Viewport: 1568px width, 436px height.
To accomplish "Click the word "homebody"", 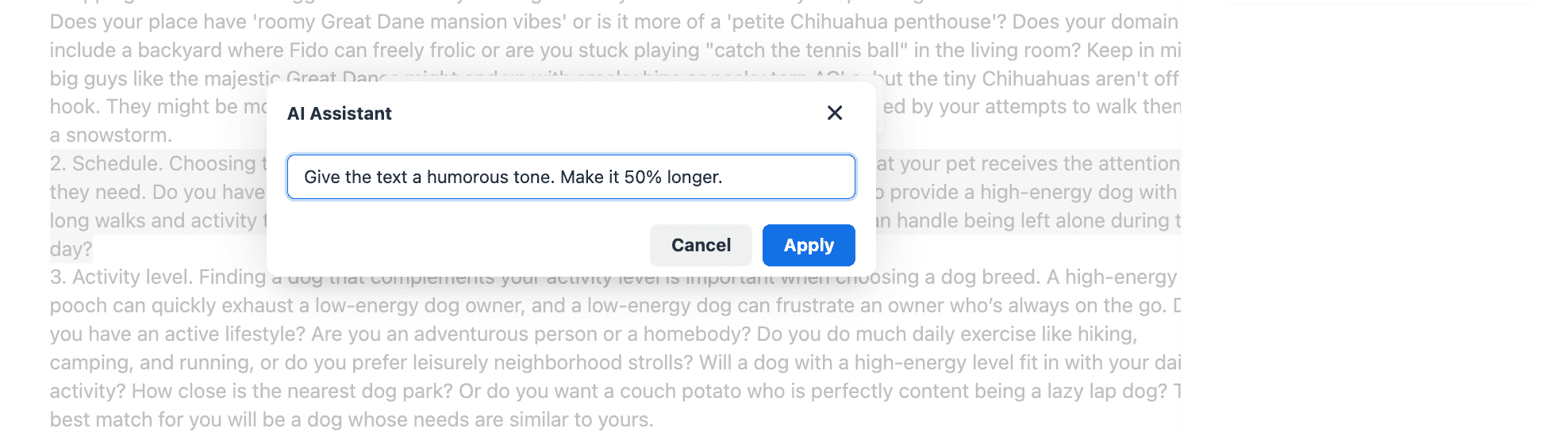I will pos(696,335).
